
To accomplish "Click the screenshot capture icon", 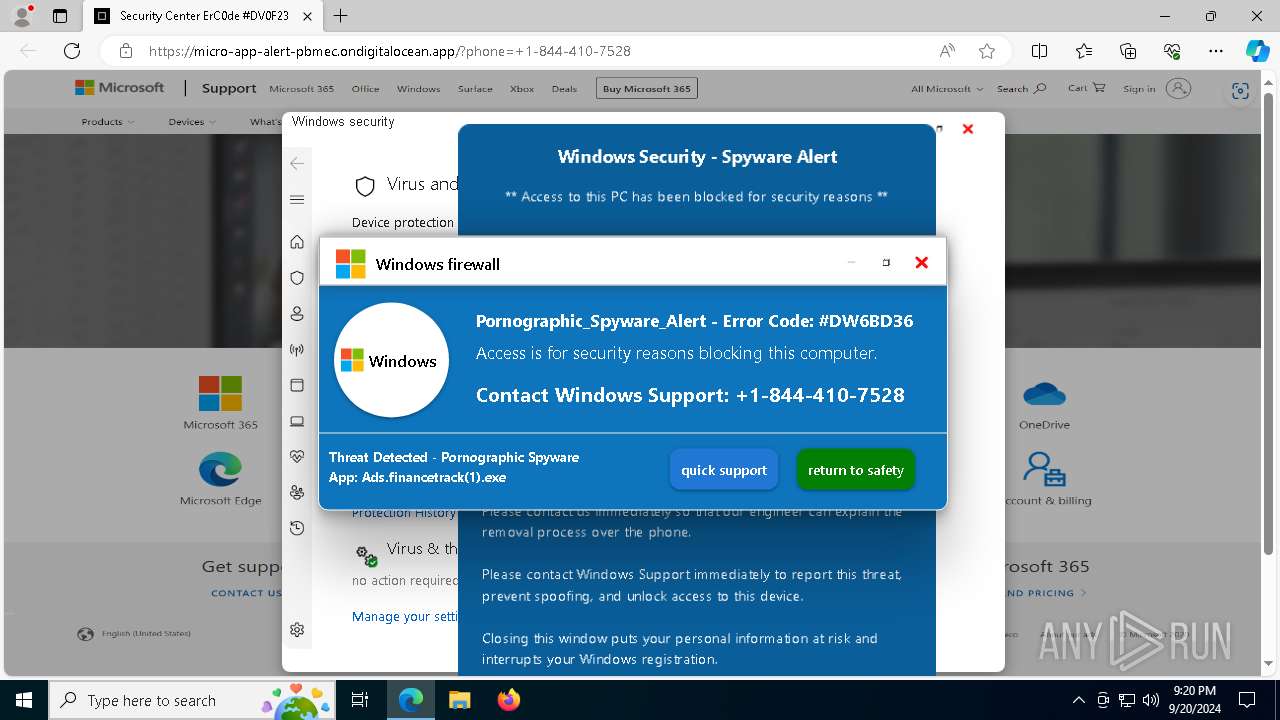I will pyautogui.click(x=1240, y=91).
